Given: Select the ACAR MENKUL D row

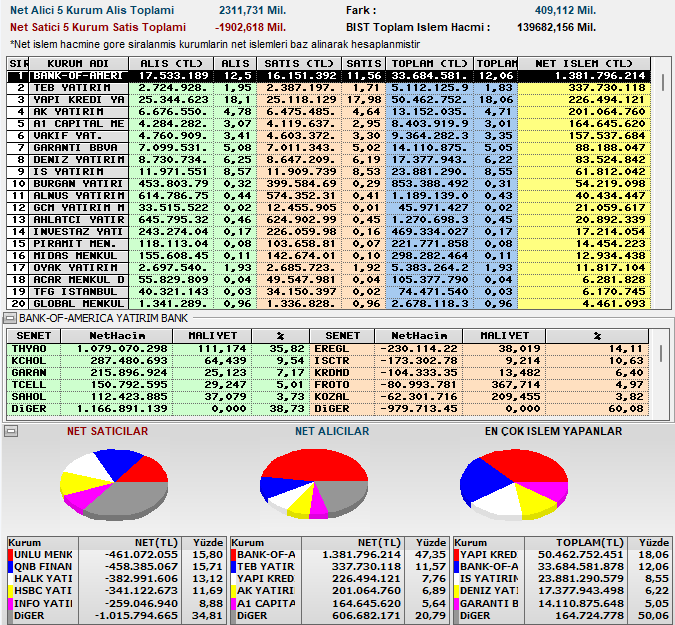Looking at the screenshot, I should tap(328, 280).
